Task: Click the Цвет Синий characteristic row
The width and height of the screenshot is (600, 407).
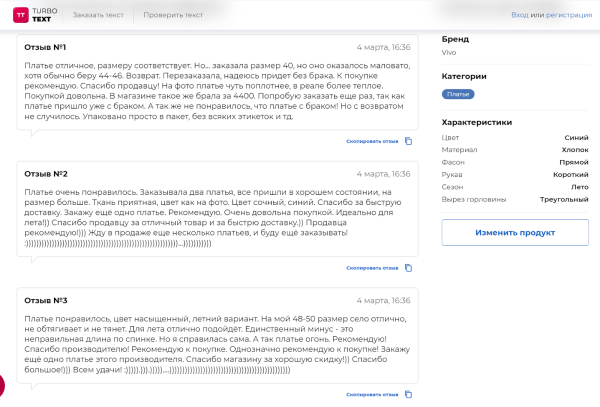Action: 514,137
